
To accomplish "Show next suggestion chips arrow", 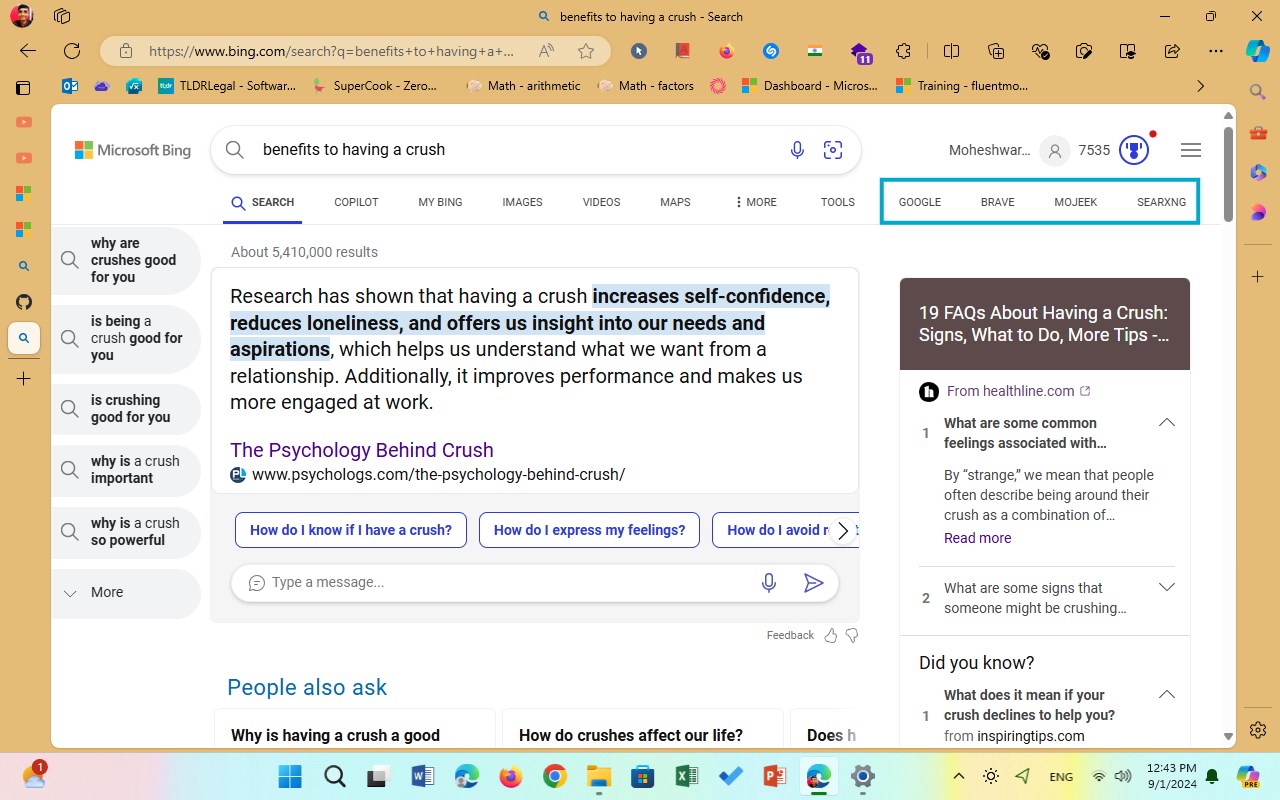I will [843, 531].
